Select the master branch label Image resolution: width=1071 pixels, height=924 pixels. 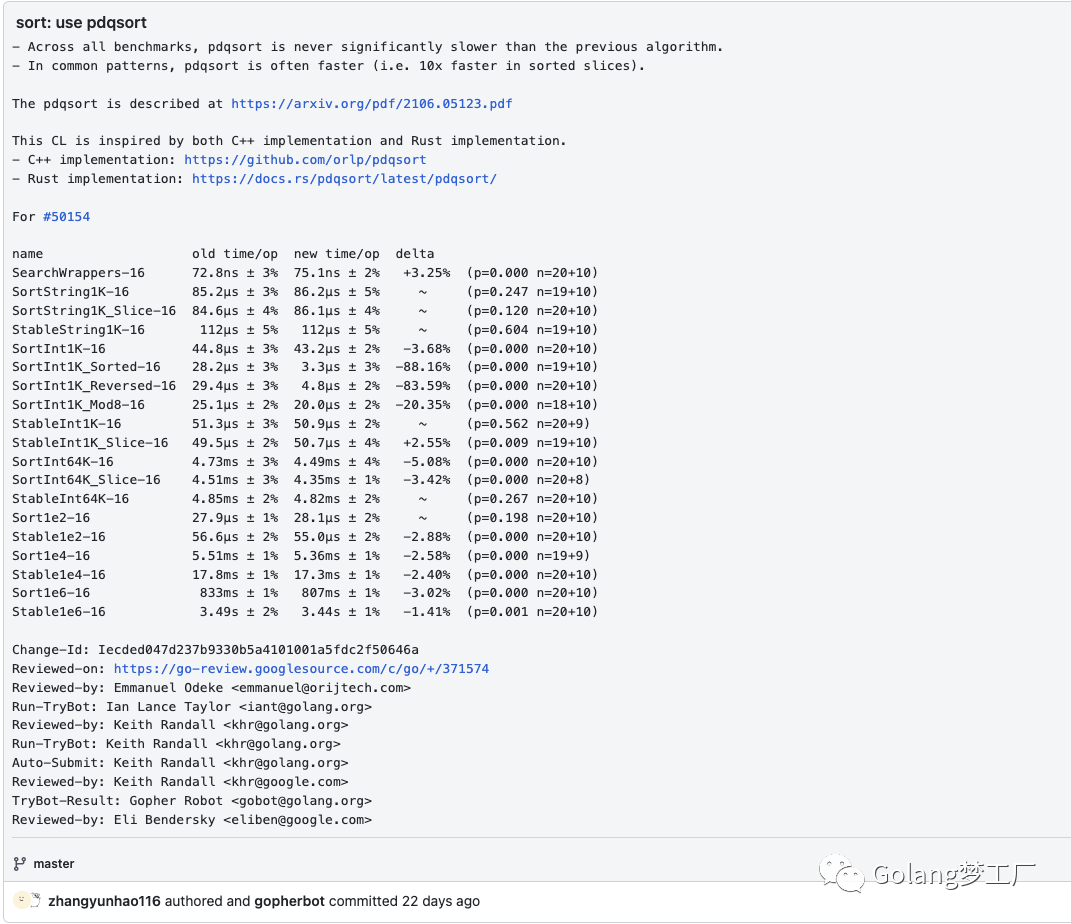tap(54, 864)
